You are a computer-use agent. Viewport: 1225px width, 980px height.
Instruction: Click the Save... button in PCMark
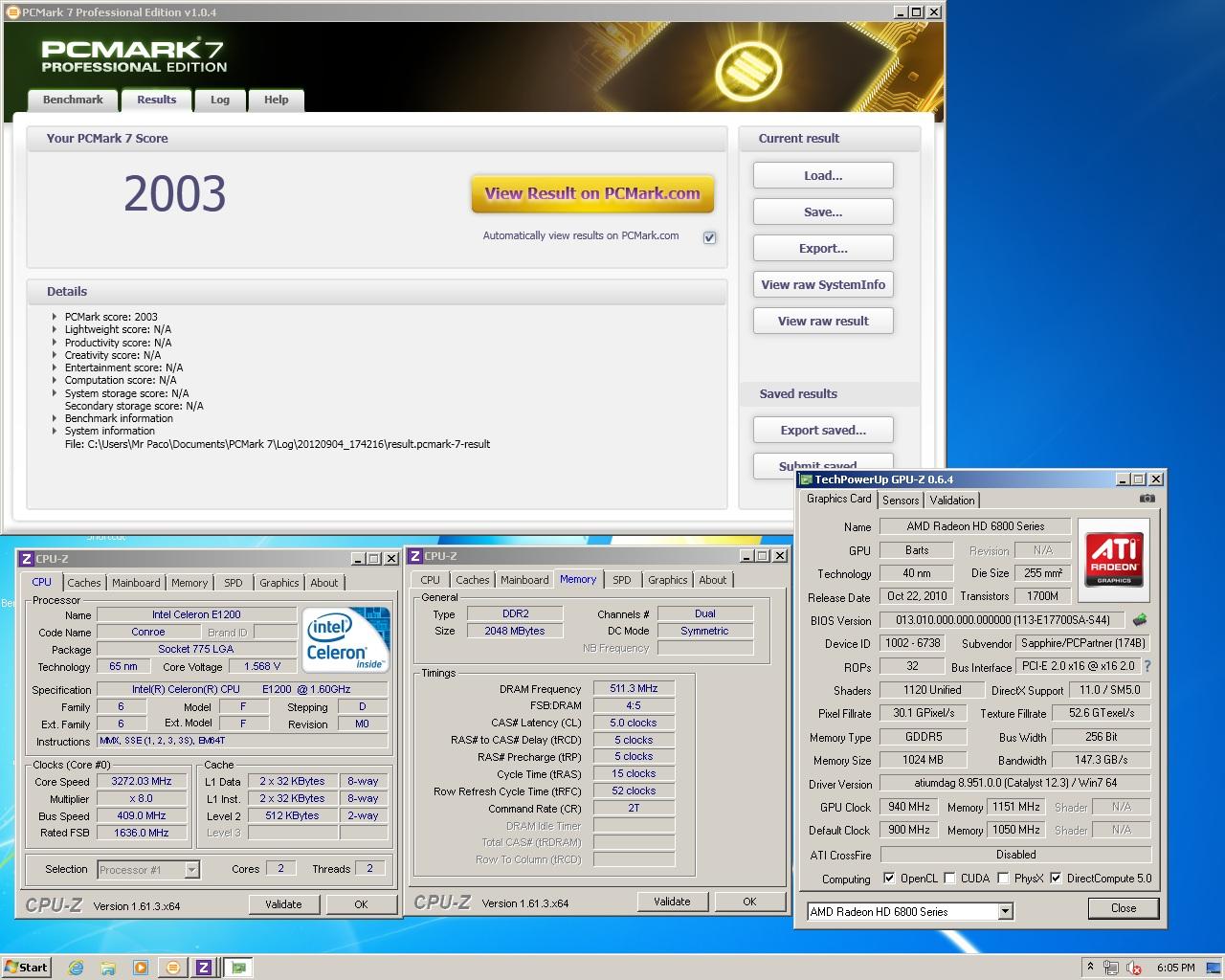tap(823, 212)
